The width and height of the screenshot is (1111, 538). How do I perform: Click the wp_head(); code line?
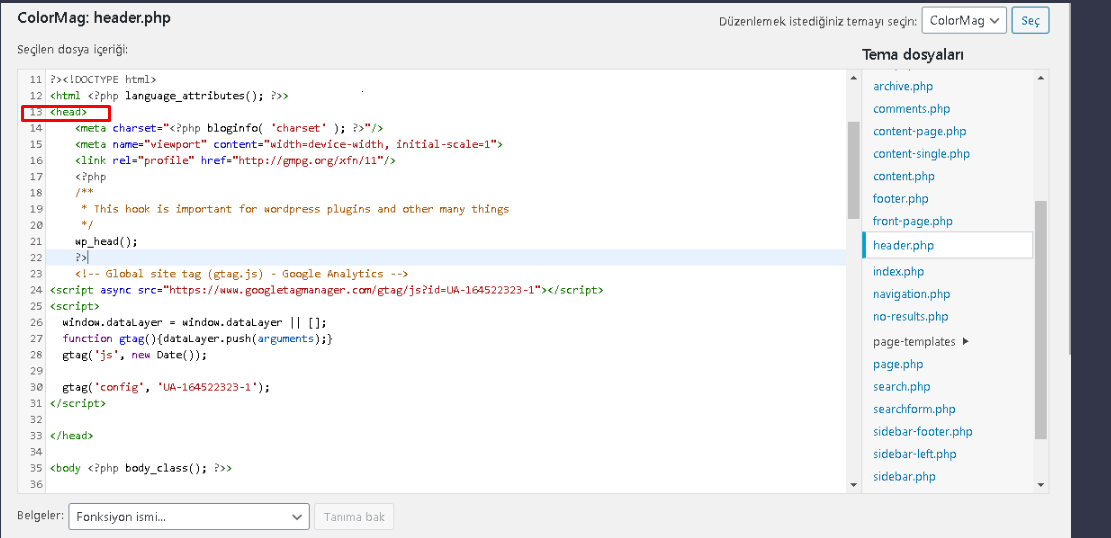(x=106, y=241)
